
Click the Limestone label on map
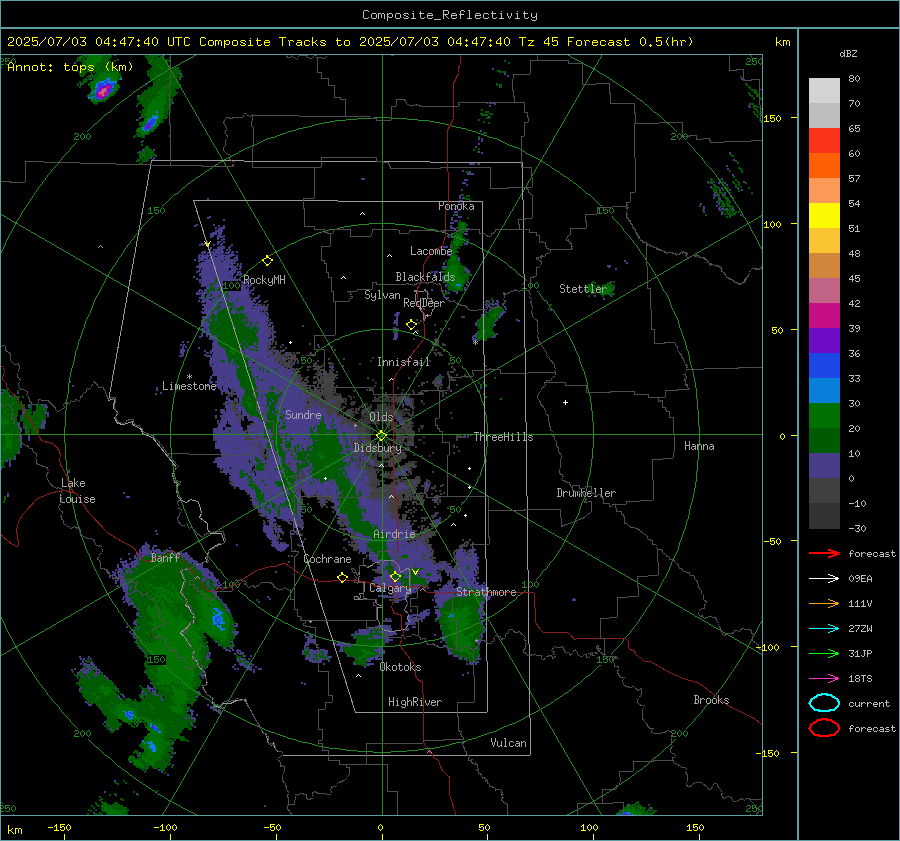(189, 386)
